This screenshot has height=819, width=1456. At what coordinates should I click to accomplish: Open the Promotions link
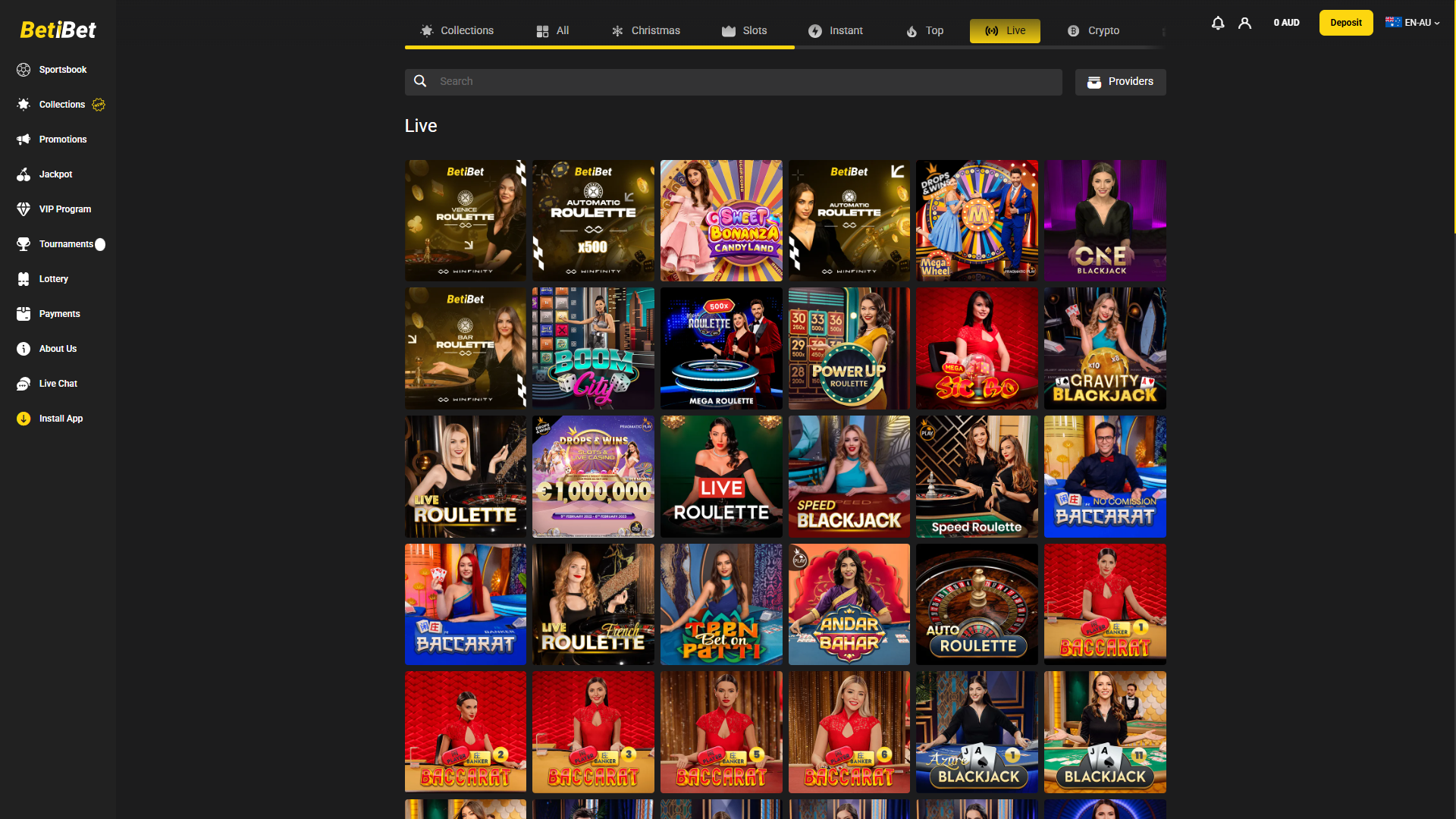click(63, 140)
